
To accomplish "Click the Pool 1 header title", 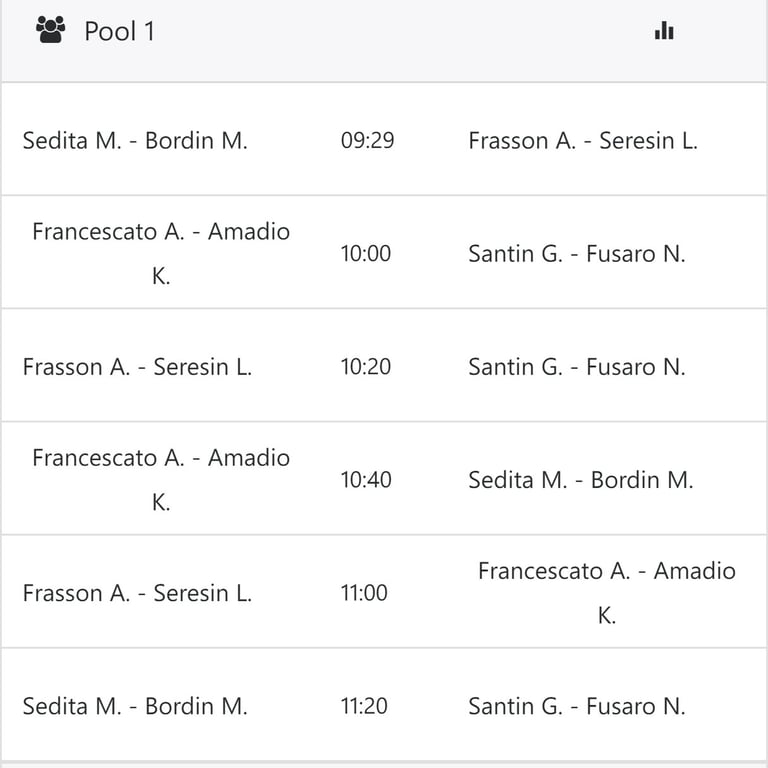I will (x=120, y=31).
